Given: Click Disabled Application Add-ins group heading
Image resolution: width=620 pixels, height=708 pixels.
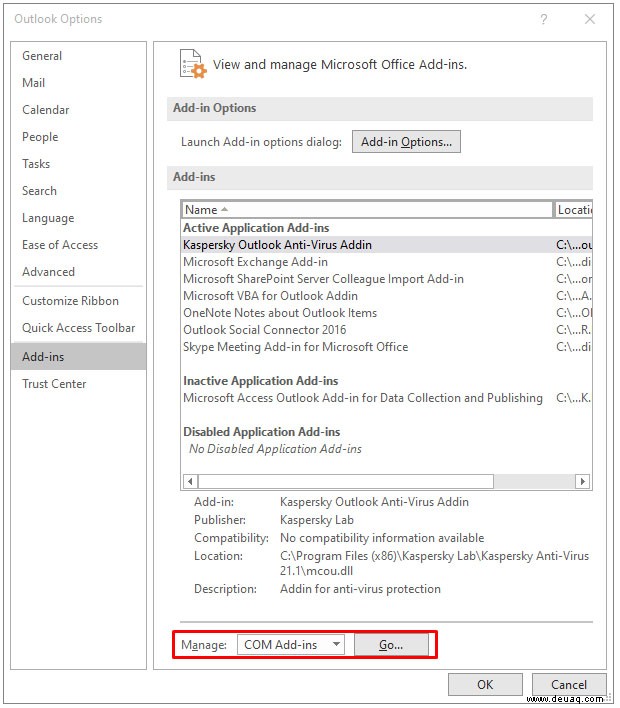Looking at the screenshot, I should pyautogui.click(x=261, y=432).
